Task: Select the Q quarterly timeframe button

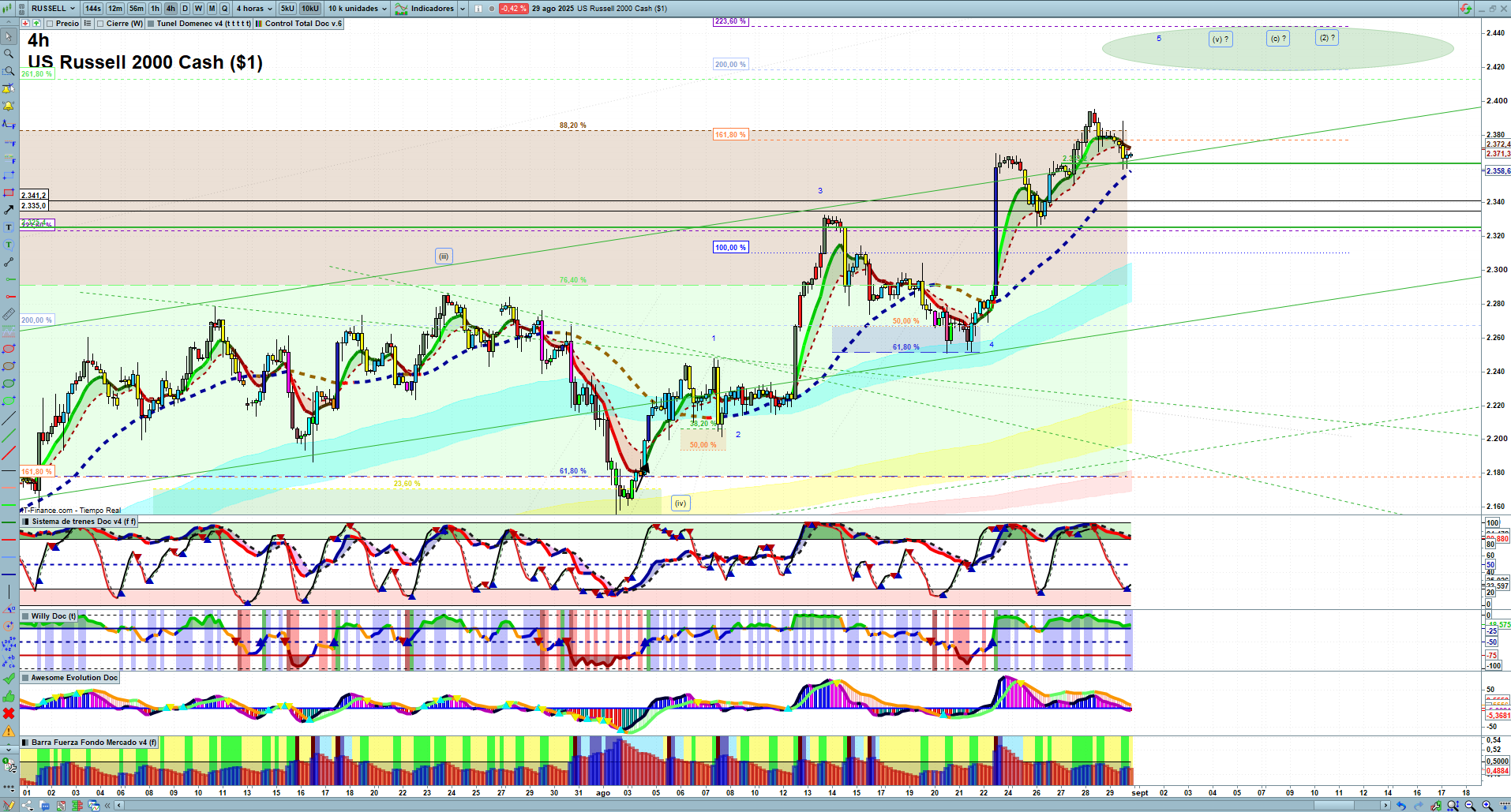Action: [225, 9]
